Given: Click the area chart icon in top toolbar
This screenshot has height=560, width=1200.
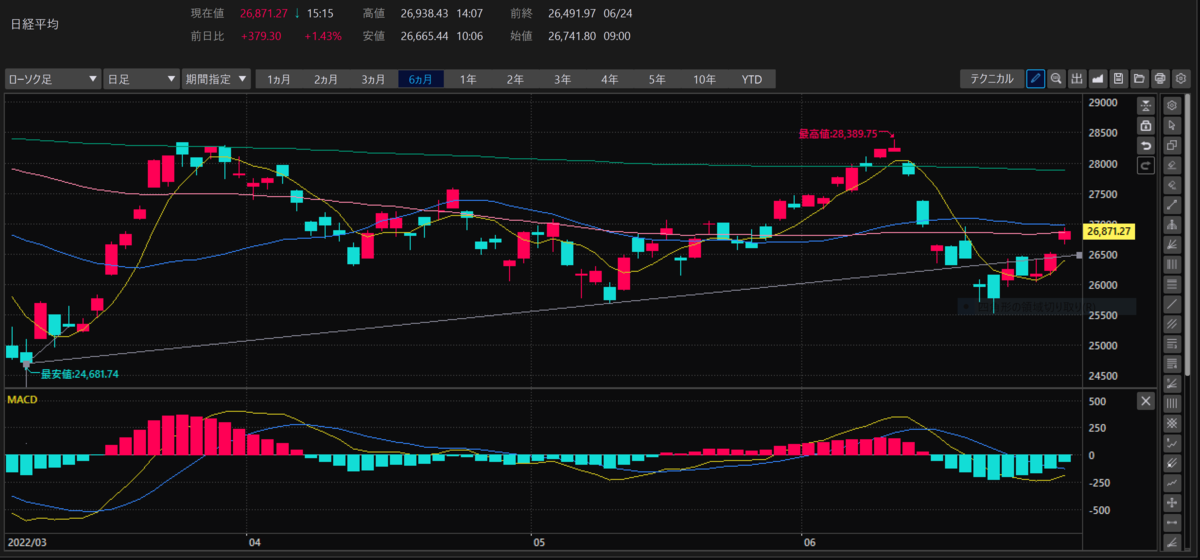Looking at the screenshot, I should pos(1098,78).
